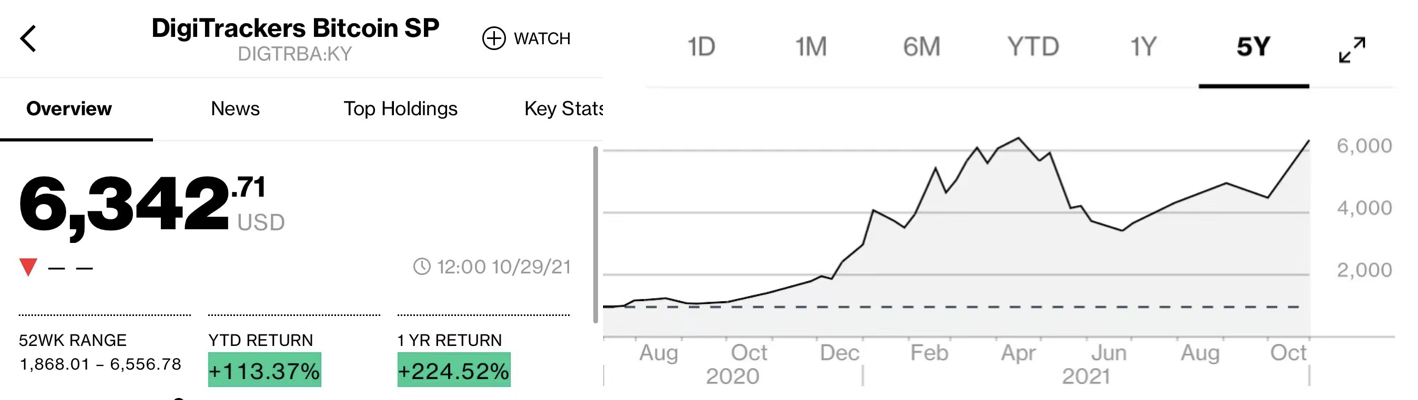The image size is (1418, 400).
Task: Switch chart to YTD range
Action: coord(1032,47)
